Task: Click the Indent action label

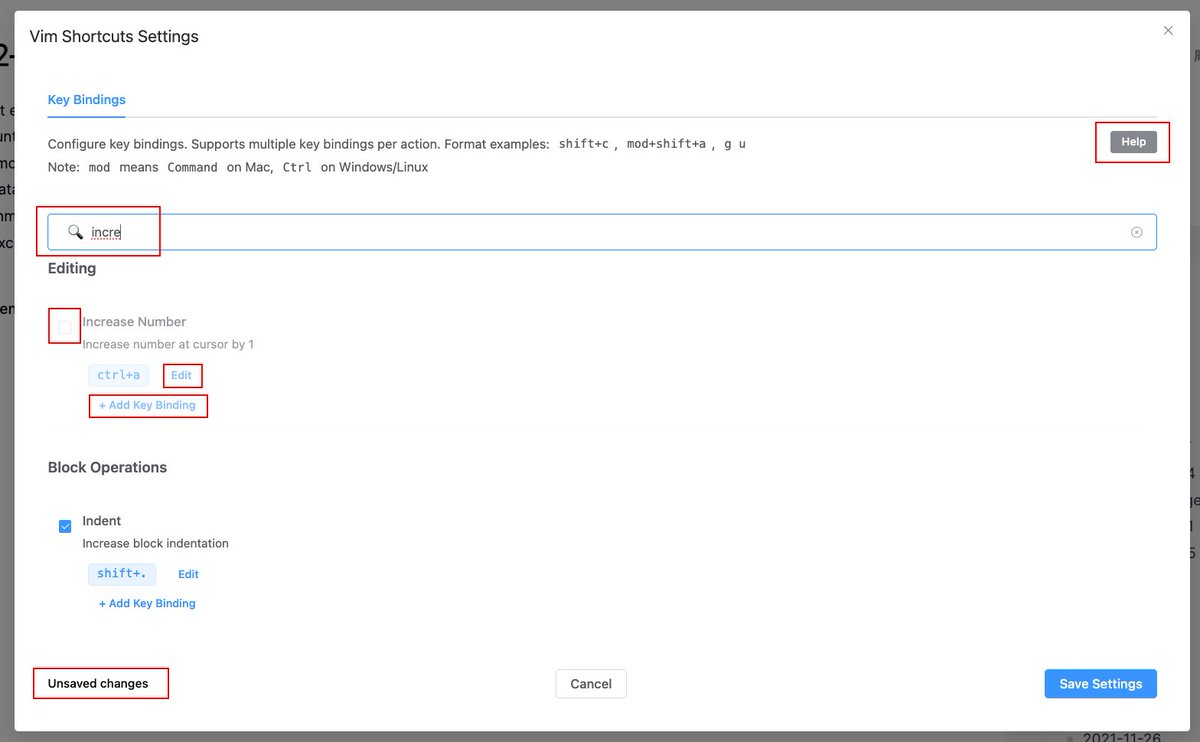Action: pos(102,521)
